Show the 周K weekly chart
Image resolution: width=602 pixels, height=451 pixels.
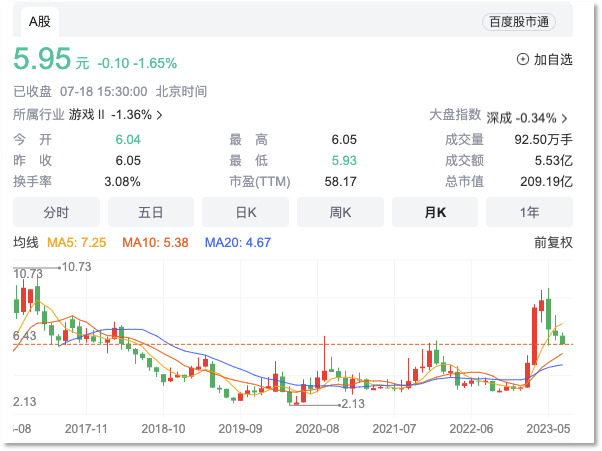340,212
